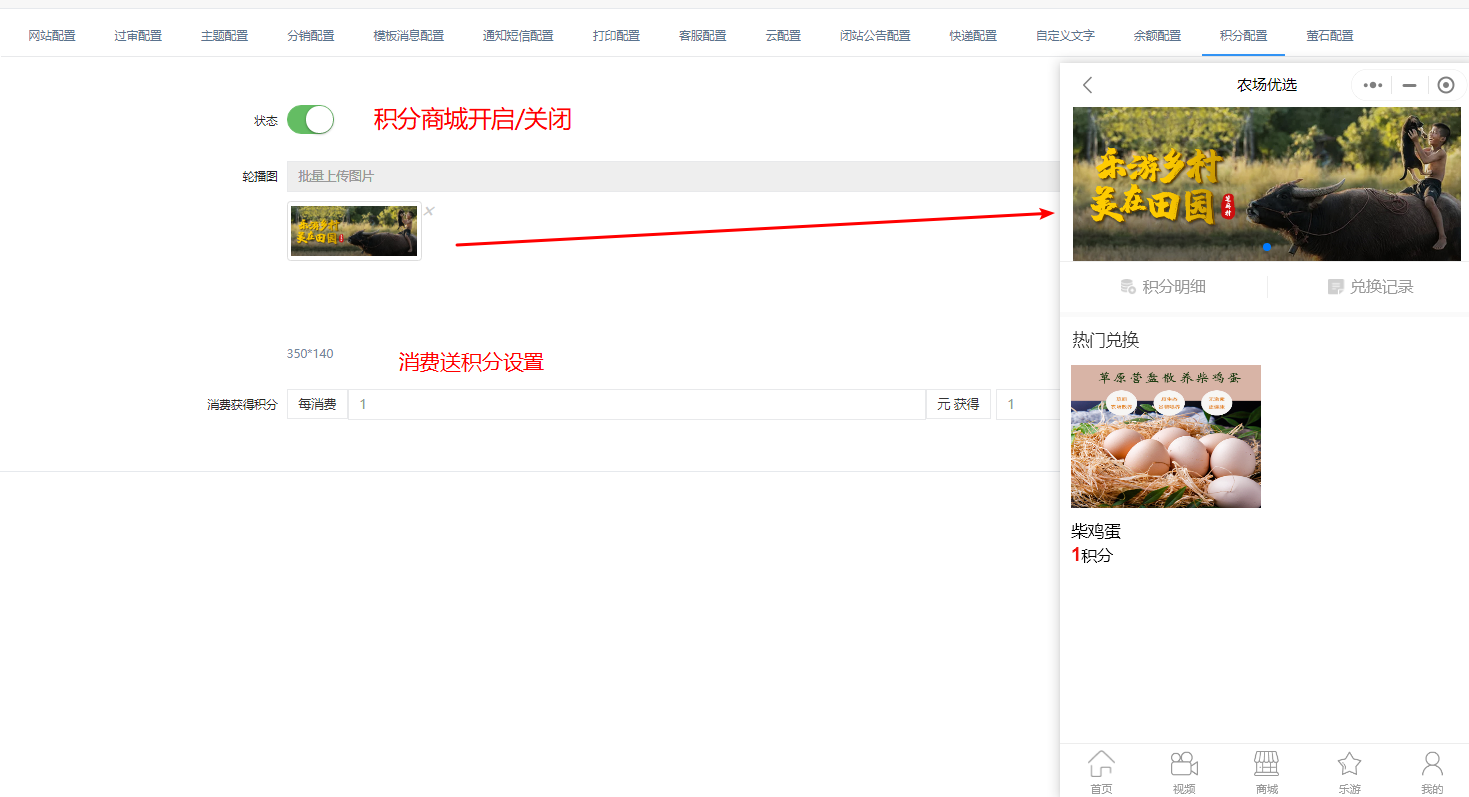Click the 热门兑换 section heading
1469x797 pixels.
[1105, 340]
